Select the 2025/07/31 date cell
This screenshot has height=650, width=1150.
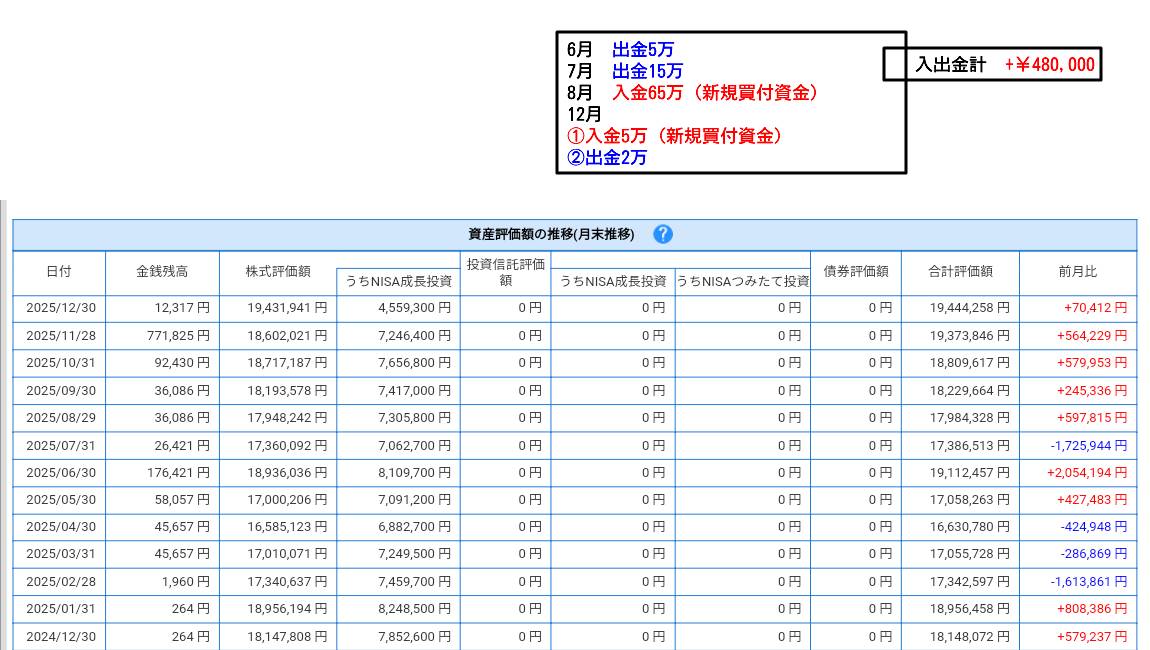[x=60, y=445]
